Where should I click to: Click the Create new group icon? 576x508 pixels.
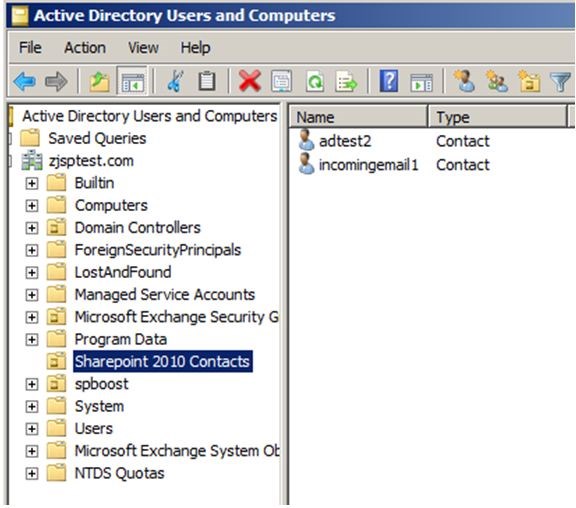[497, 81]
